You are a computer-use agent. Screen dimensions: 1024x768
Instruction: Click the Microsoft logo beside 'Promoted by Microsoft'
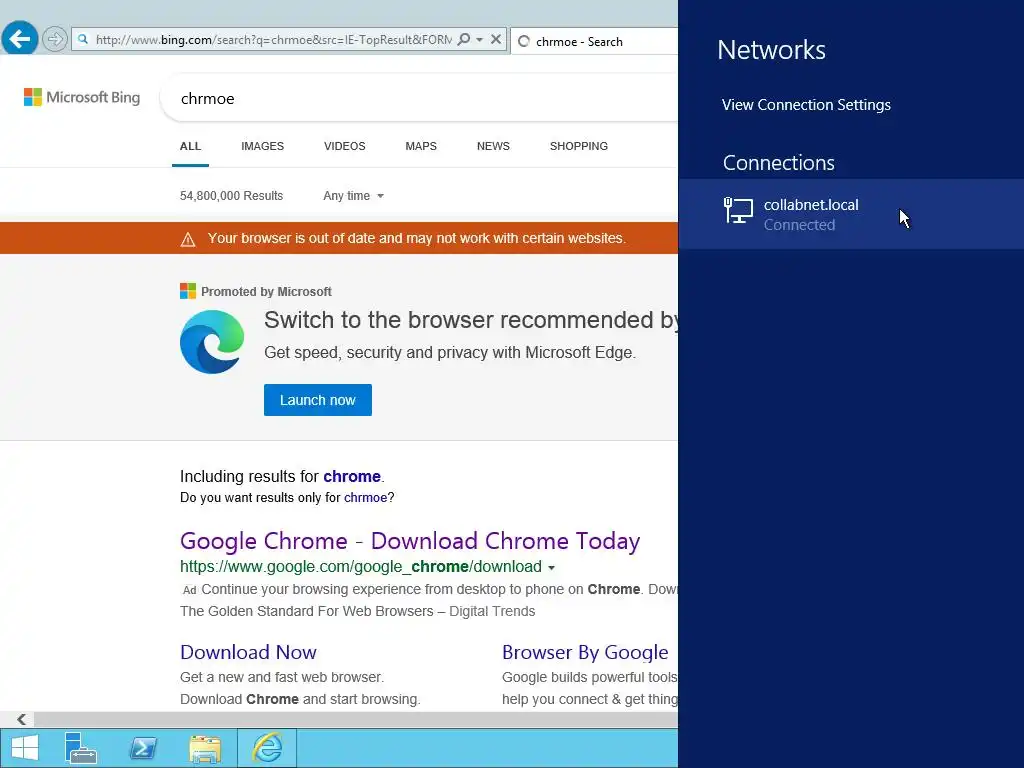[187, 291]
